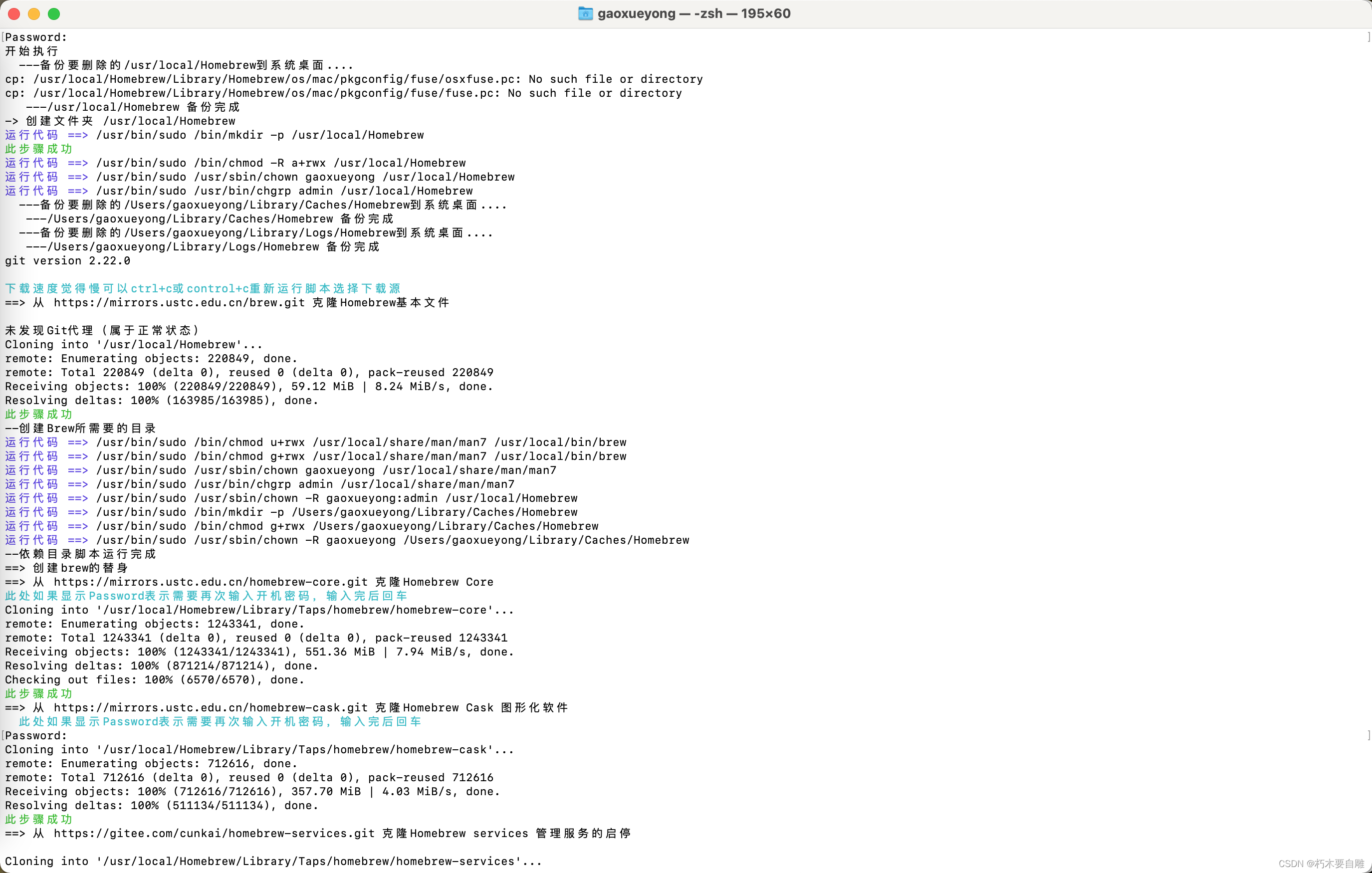Click the cyan '下载速度觉得慢' hint line
This screenshot has height=873, width=1372.
[203, 288]
